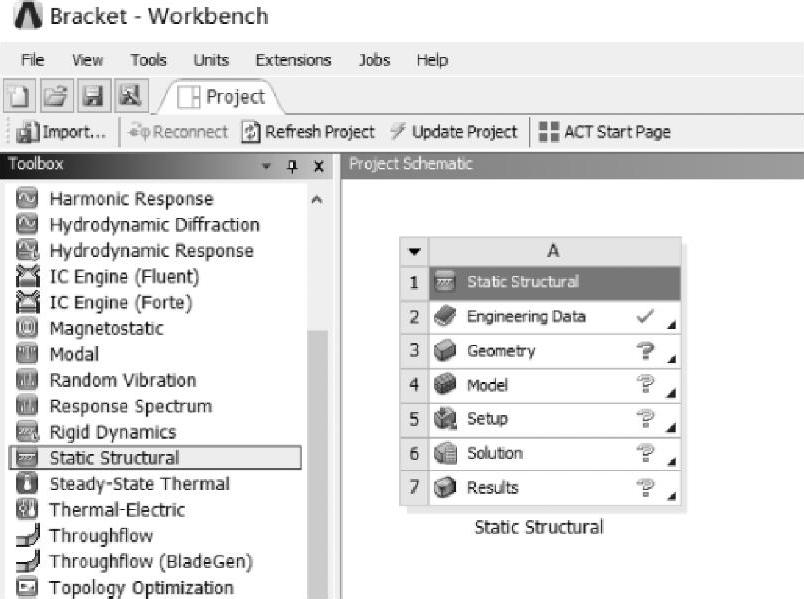This screenshot has width=804, height=599.
Task: Select the Hydrodynamic Diffraction icon
Action: (27, 224)
